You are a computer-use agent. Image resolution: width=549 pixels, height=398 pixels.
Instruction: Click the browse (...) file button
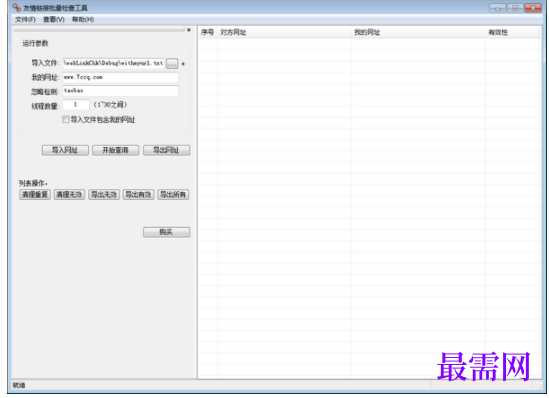[x=172, y=64]
